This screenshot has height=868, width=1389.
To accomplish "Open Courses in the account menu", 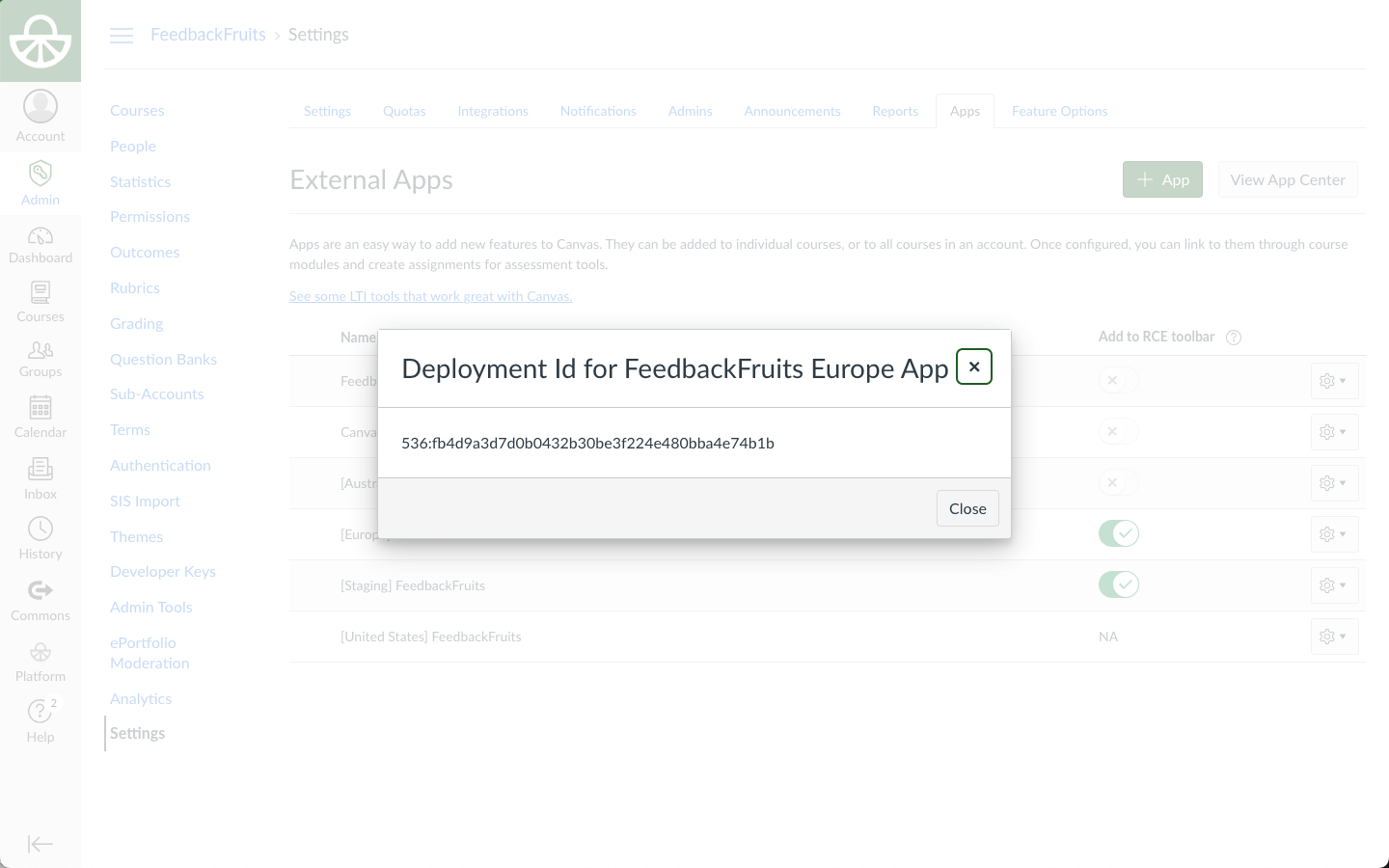I will click(x=137, y=111).
